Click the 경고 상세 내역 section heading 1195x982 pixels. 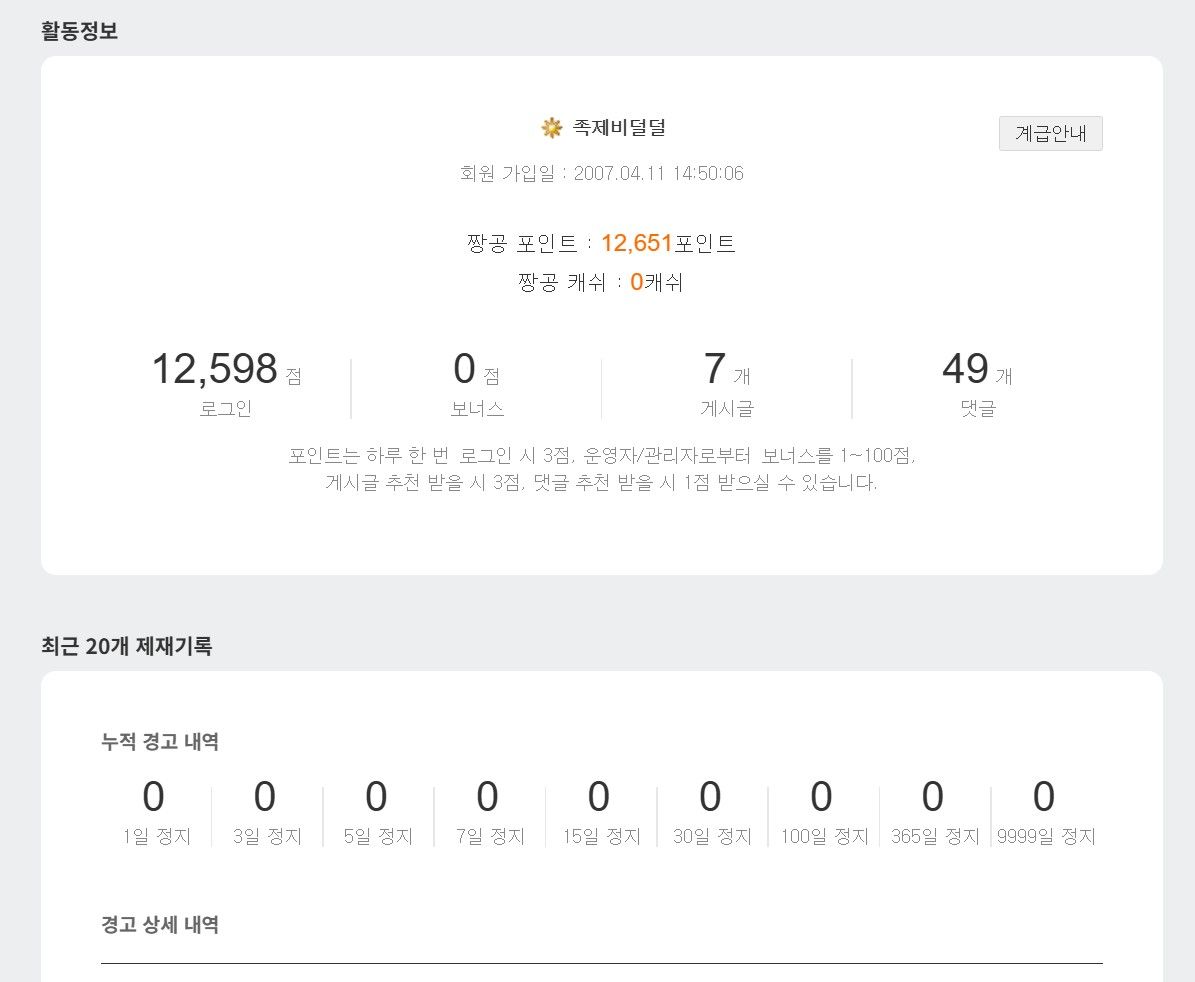point(160,925)
